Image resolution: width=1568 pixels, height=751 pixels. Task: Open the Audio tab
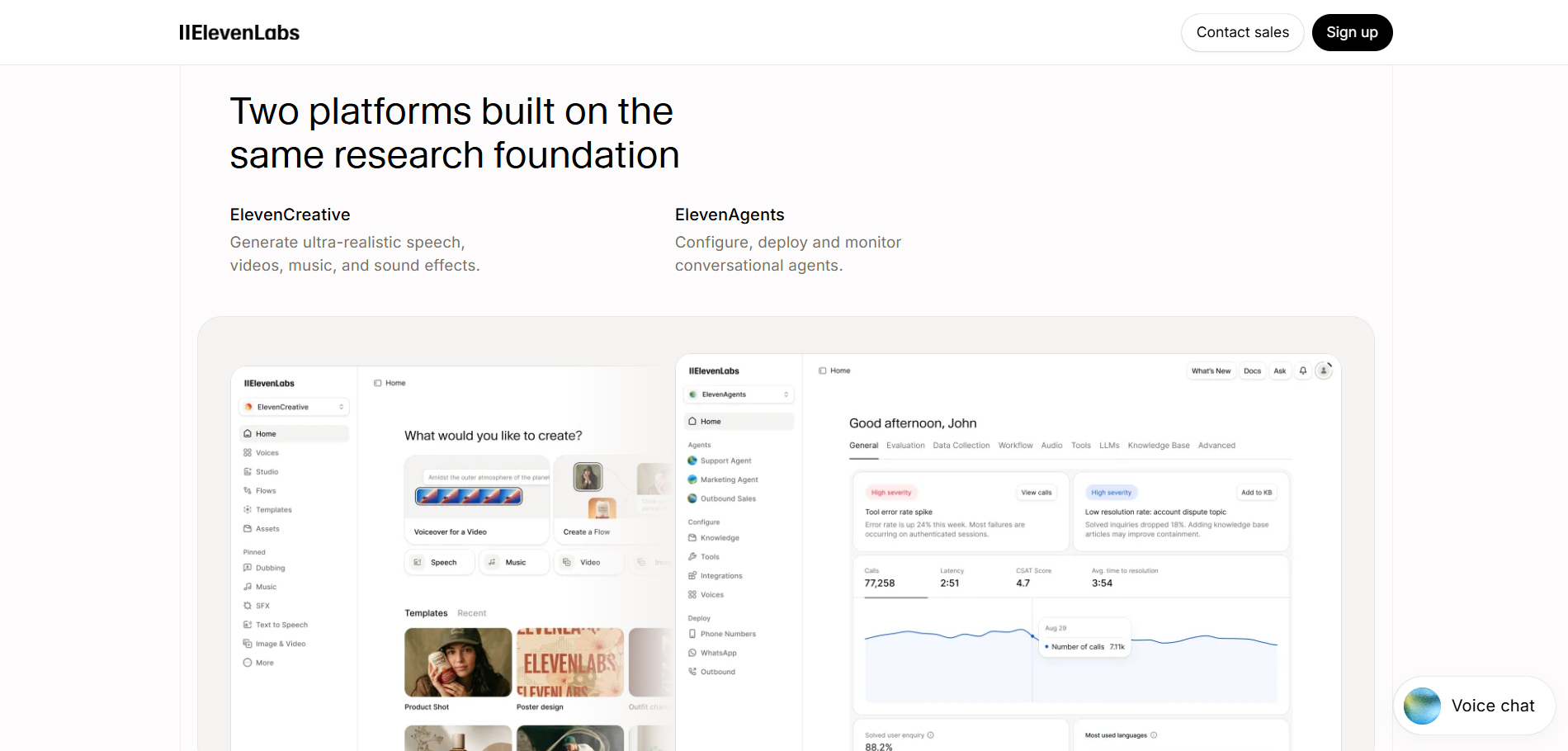point(1052,446)
